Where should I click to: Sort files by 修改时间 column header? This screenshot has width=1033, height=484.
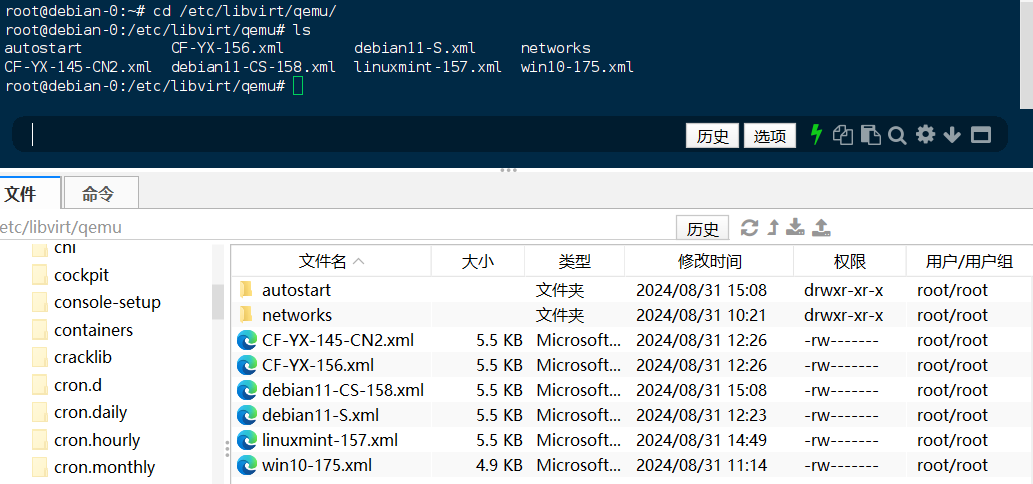point(709,261)
